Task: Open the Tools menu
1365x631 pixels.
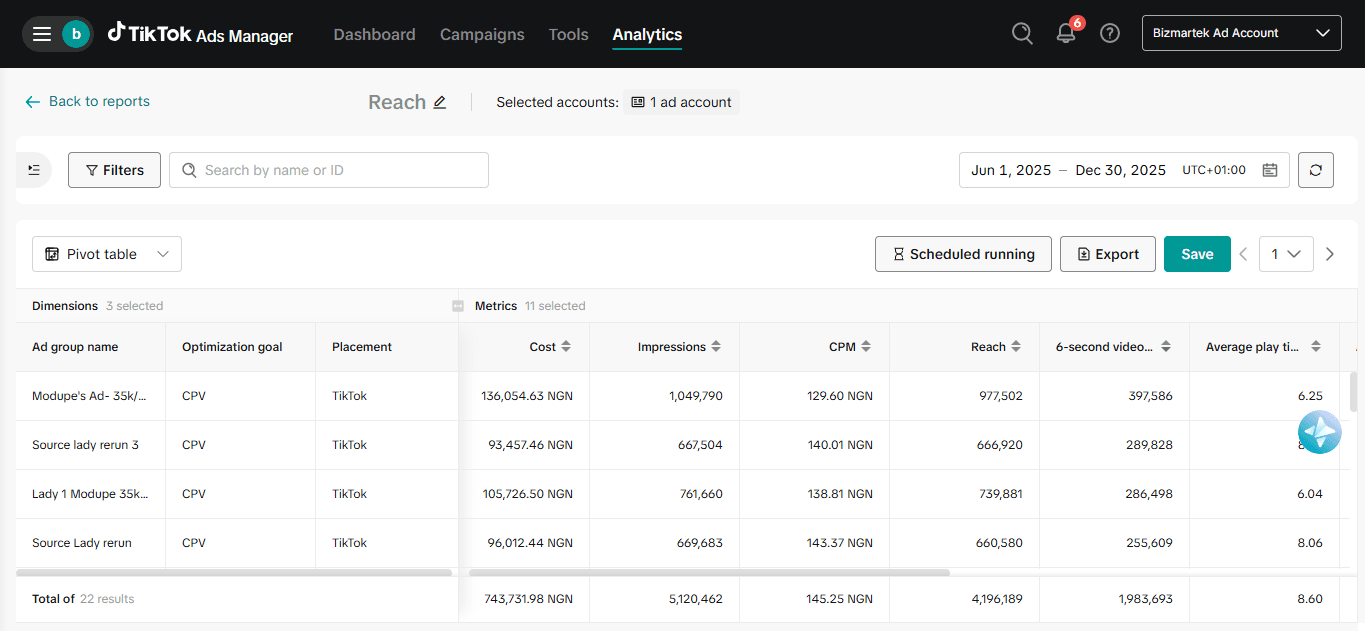Action: (x=568, y=34)
